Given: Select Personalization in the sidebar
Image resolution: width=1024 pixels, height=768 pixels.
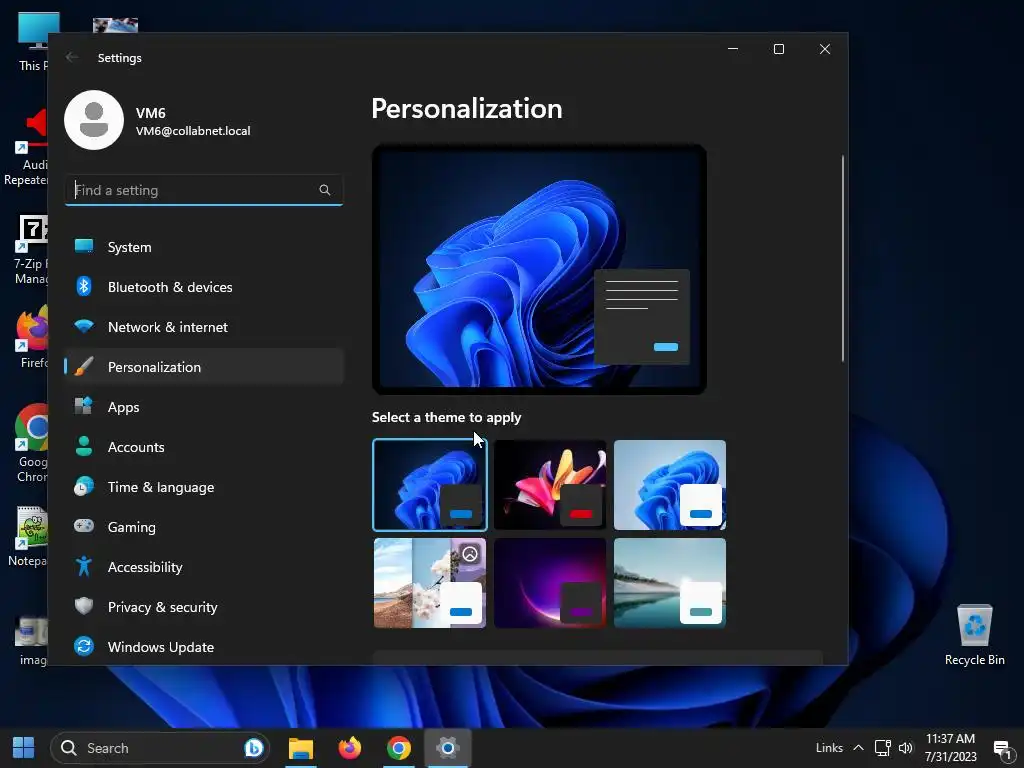Looking at the screenshot, I should tap(204, 366).
